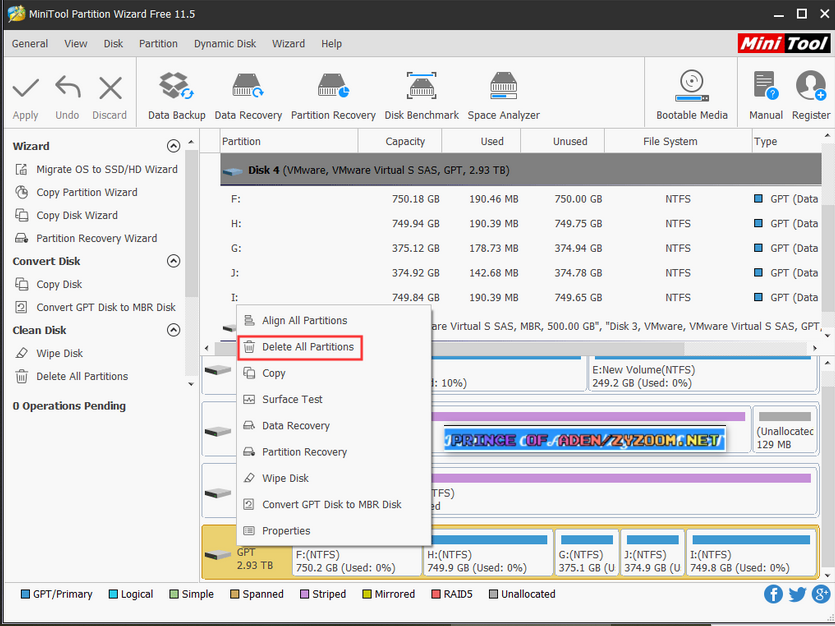The height and width of the screenshot is (626, 835).
Task: Sort by Unused column header
Action: pos(562,141)
